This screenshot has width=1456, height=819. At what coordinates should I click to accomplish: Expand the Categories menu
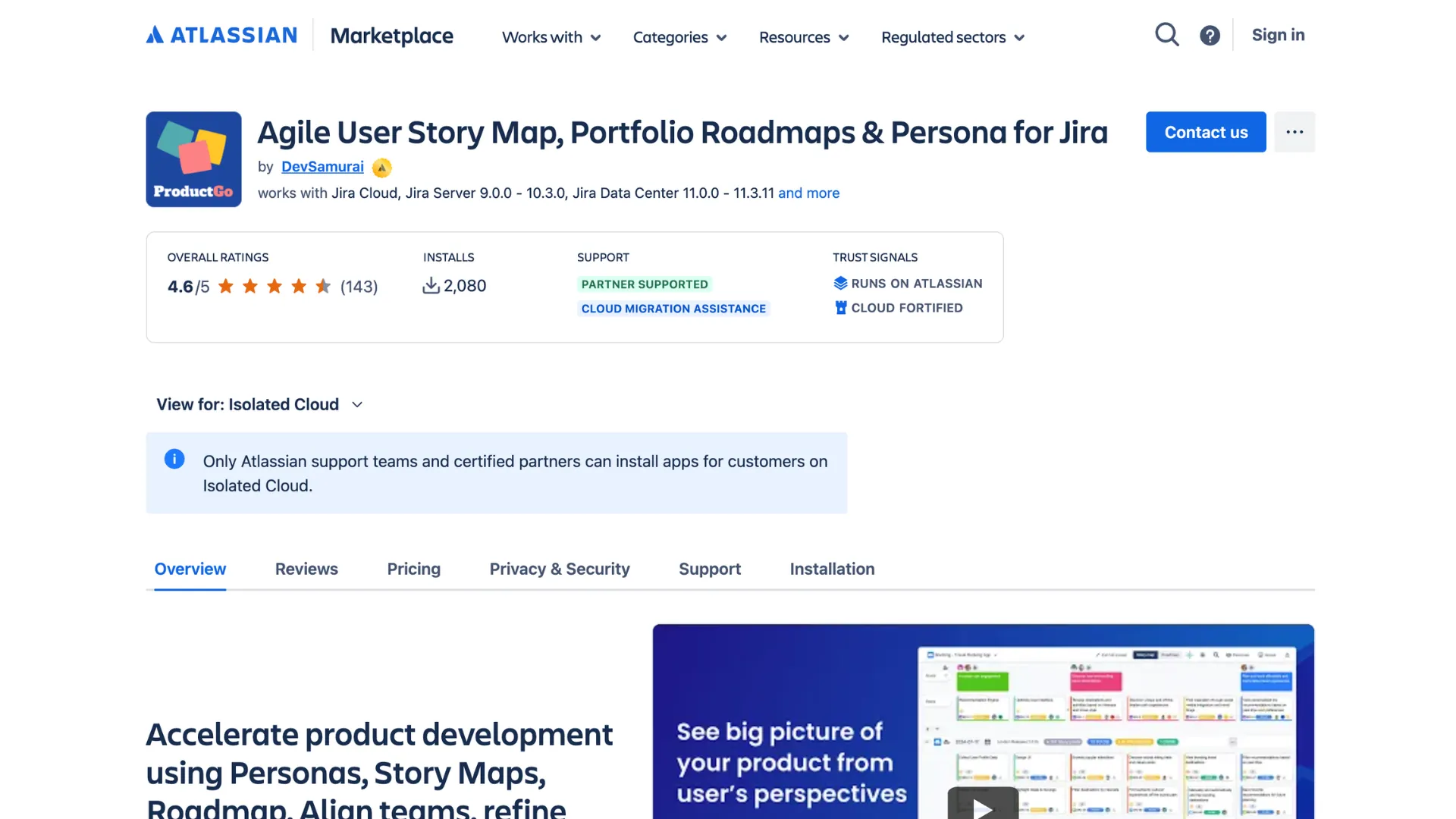(680, 37)
